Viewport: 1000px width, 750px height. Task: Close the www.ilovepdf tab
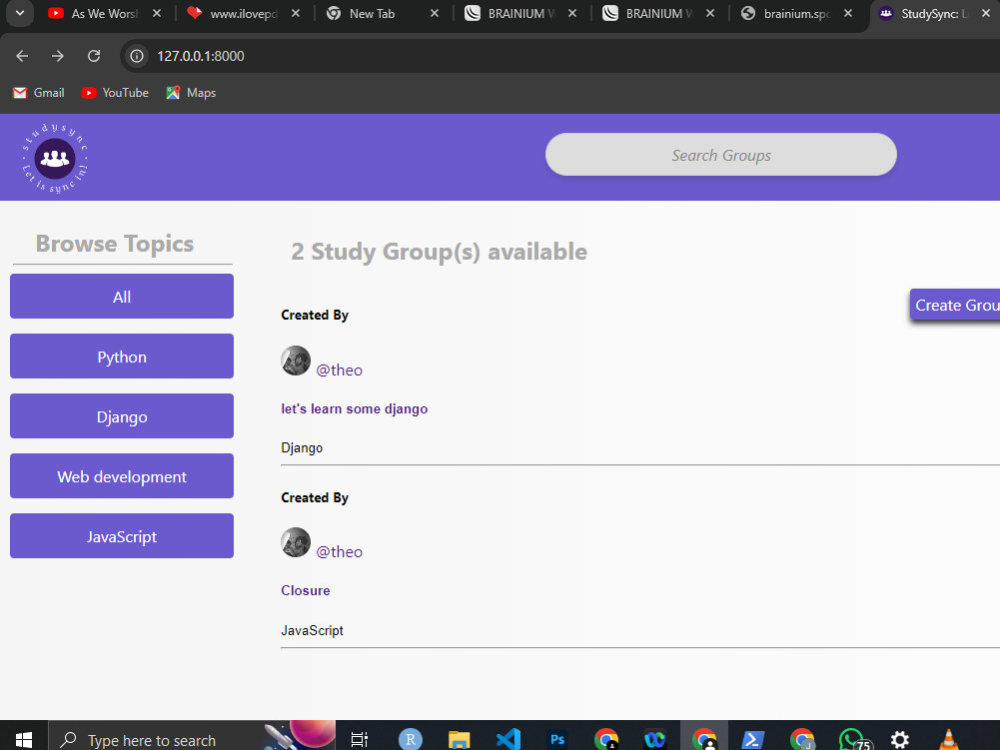click(x=296, y=13)
